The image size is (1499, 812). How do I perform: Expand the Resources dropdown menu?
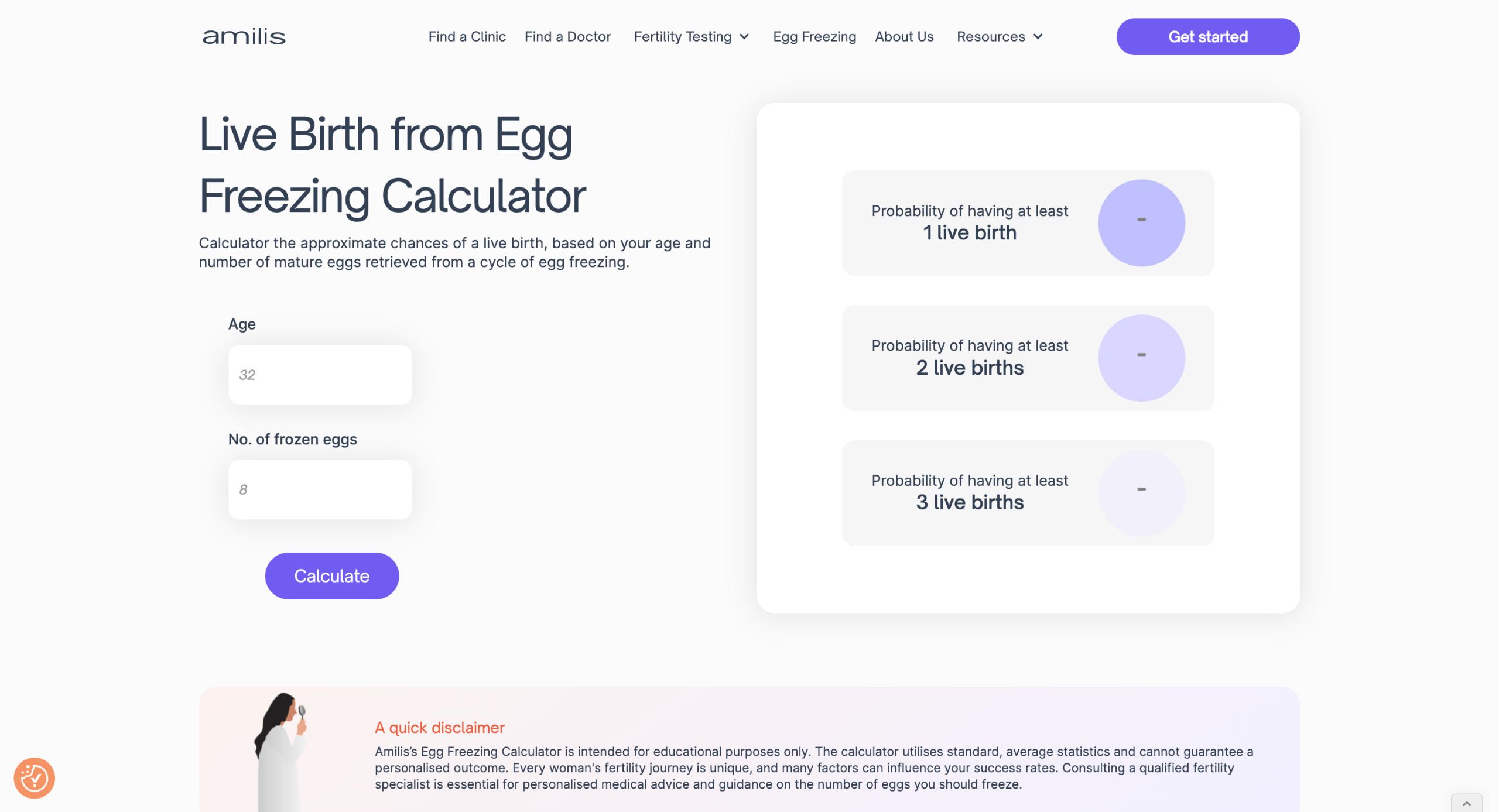click(x=991, y=36)
